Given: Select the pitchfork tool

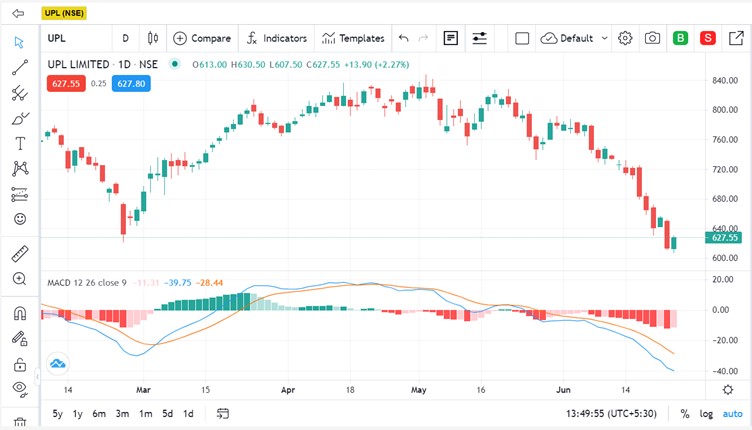Looking at the screenshot, I should (20, 93).
